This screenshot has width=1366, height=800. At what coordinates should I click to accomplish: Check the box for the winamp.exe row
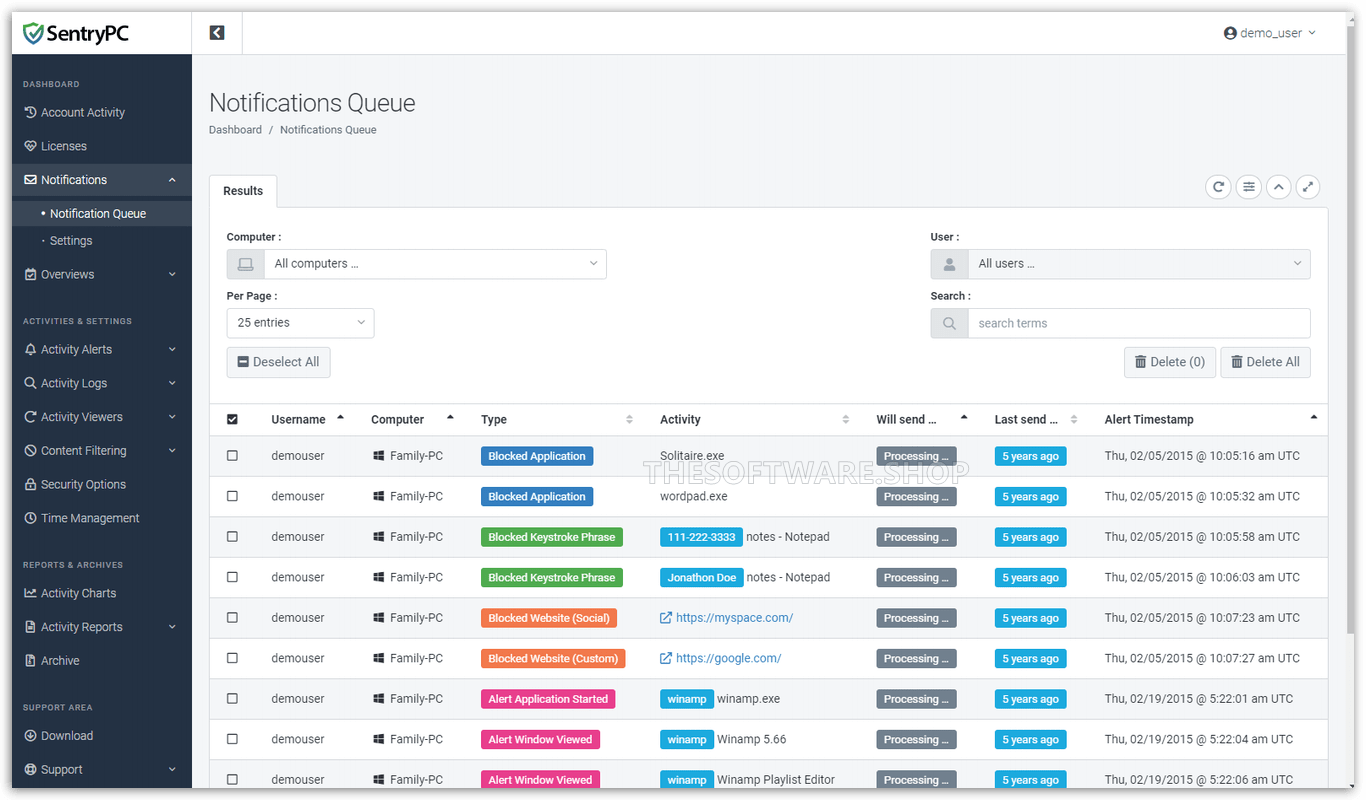233,699
